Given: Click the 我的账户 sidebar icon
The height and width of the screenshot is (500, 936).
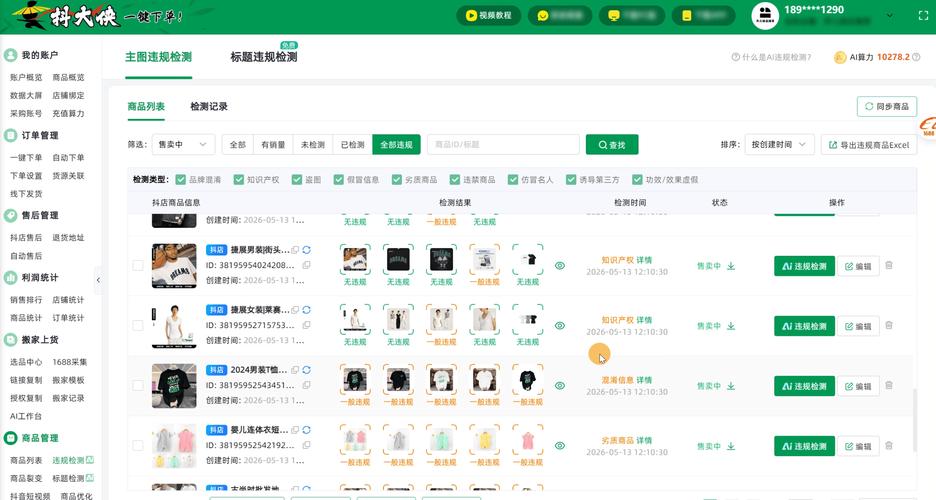Looking at the screenshot, I should 10,55.
